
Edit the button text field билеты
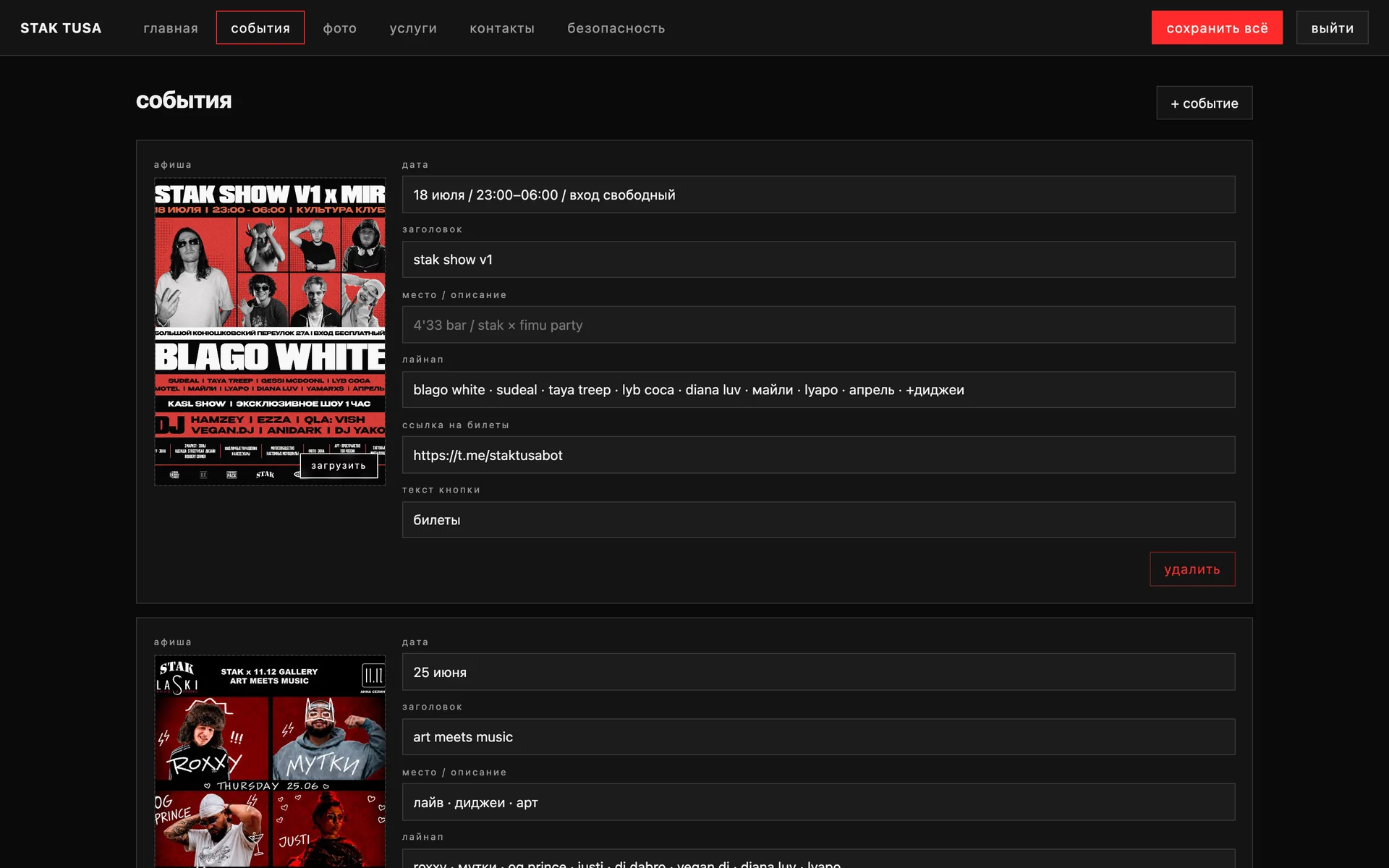pos(818,520)
